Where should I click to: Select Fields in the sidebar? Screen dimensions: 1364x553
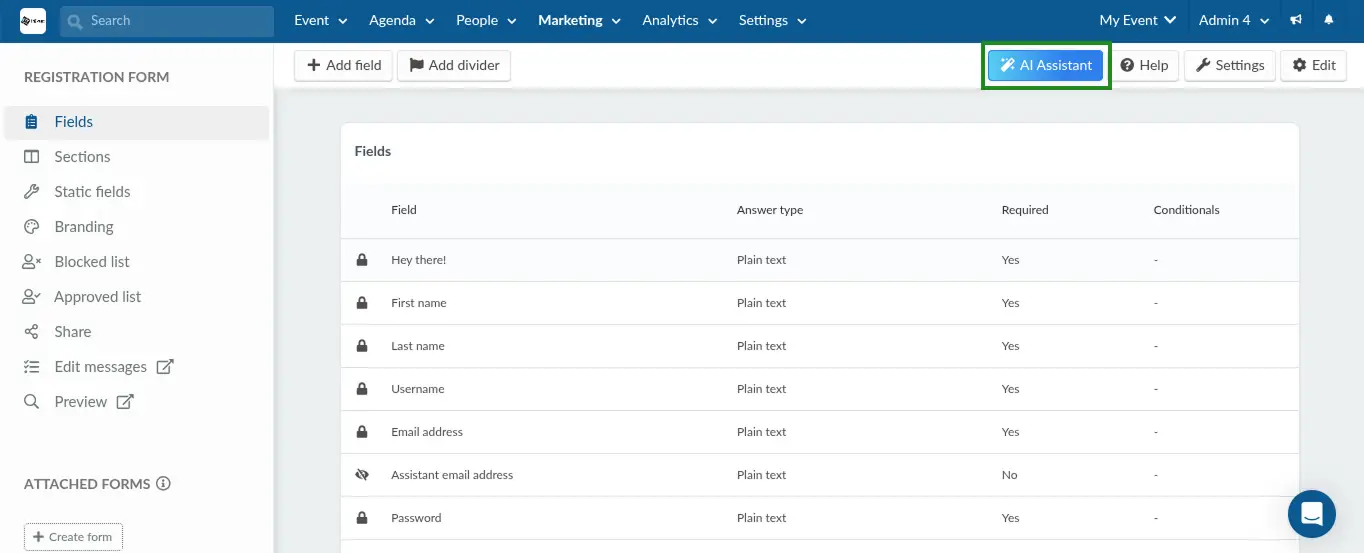pos(135,122)
